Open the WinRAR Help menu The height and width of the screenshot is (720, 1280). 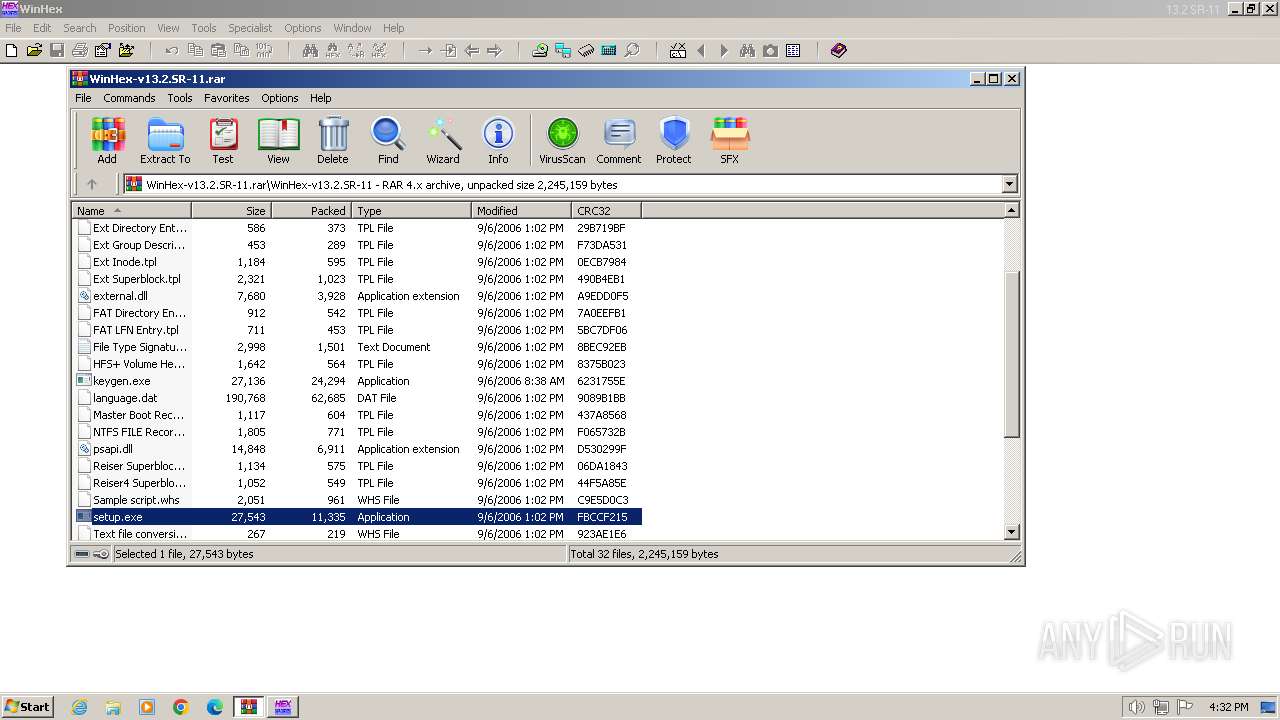[320, 98]
